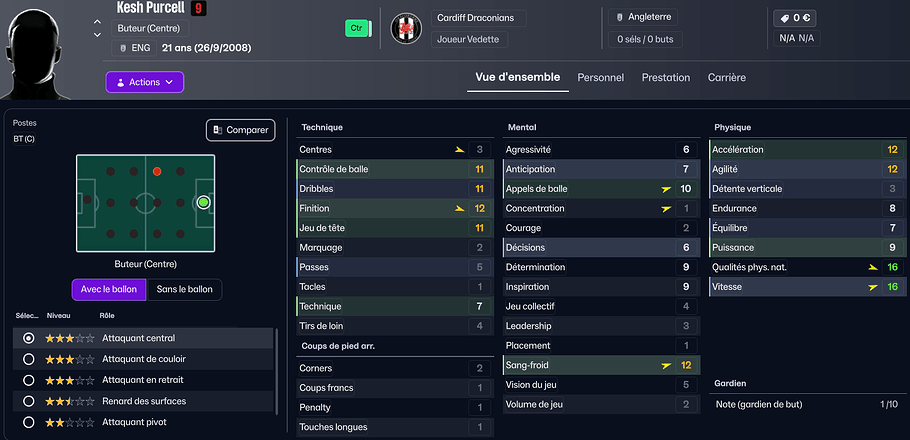Click the green Ctr contract badge

tap(355, 29)
